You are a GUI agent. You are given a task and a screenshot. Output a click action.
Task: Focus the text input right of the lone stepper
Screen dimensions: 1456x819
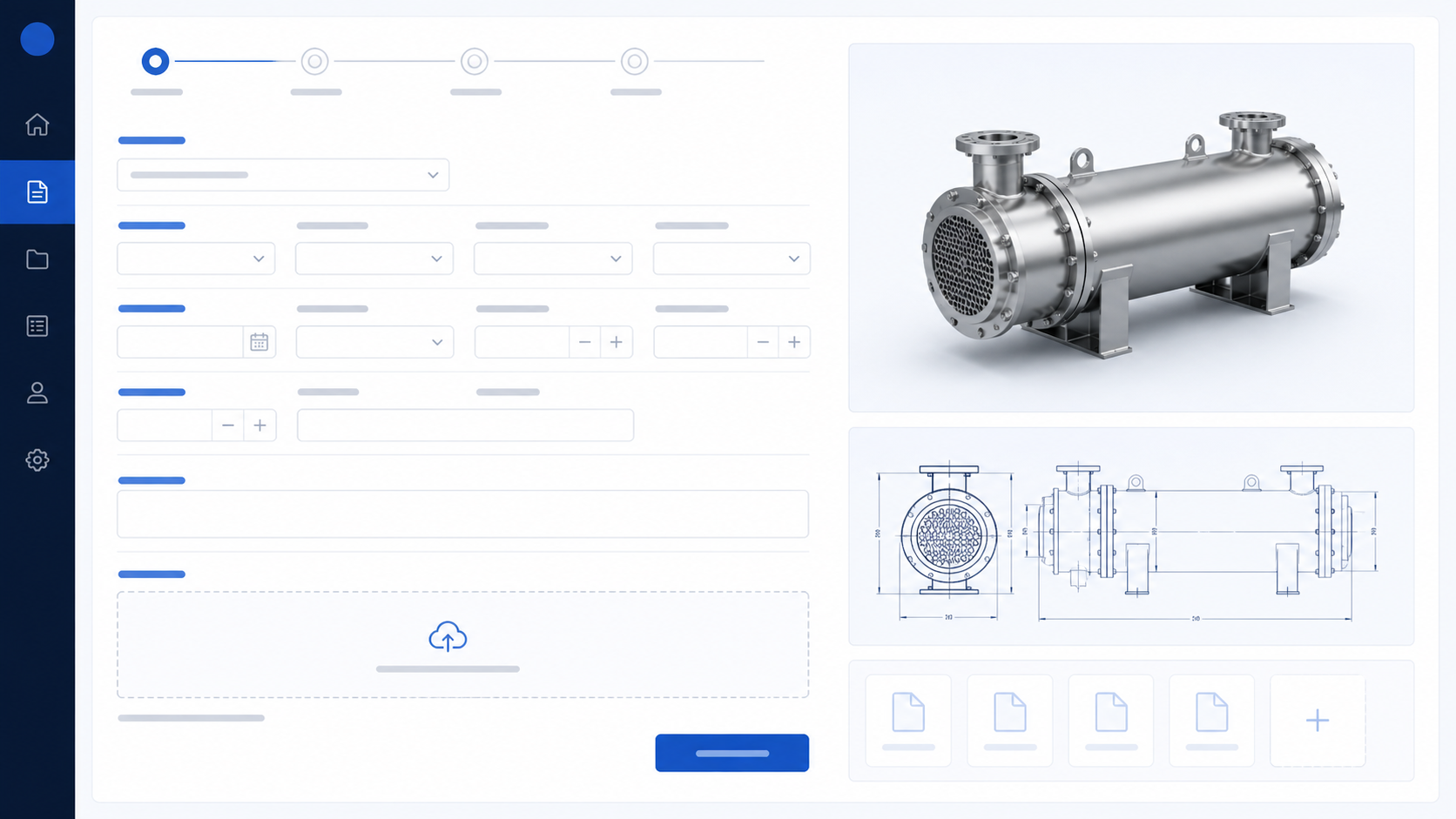[x=465, y=426]
